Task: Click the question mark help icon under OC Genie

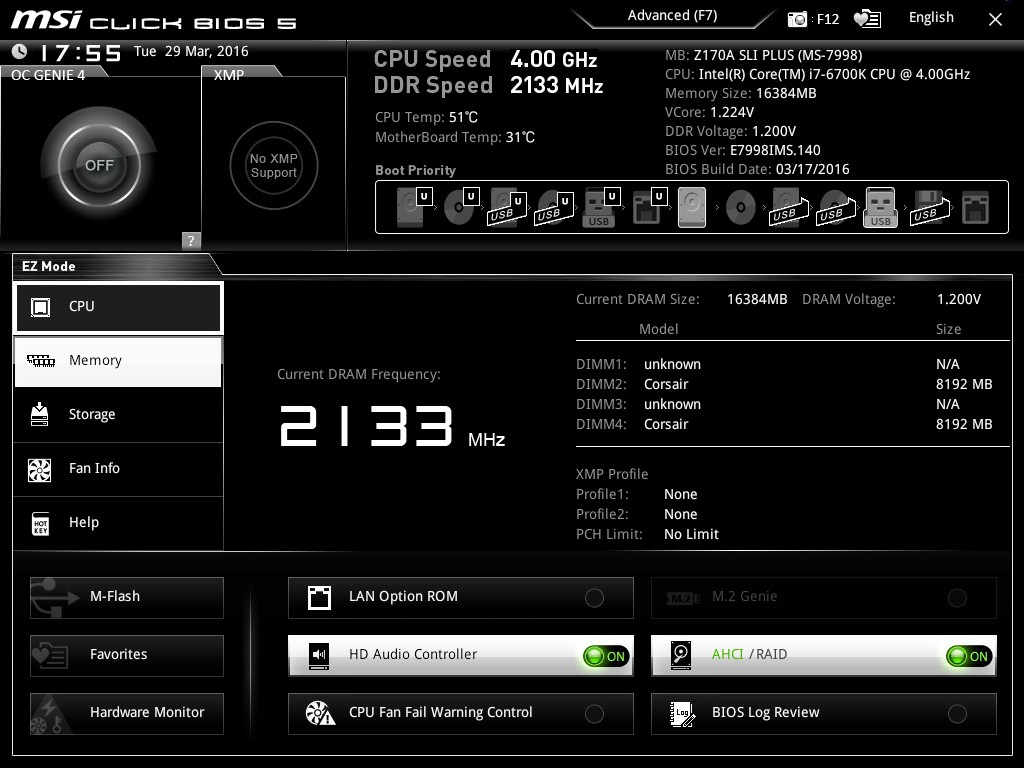Action: pyautogui.click(x=191, y=240)
